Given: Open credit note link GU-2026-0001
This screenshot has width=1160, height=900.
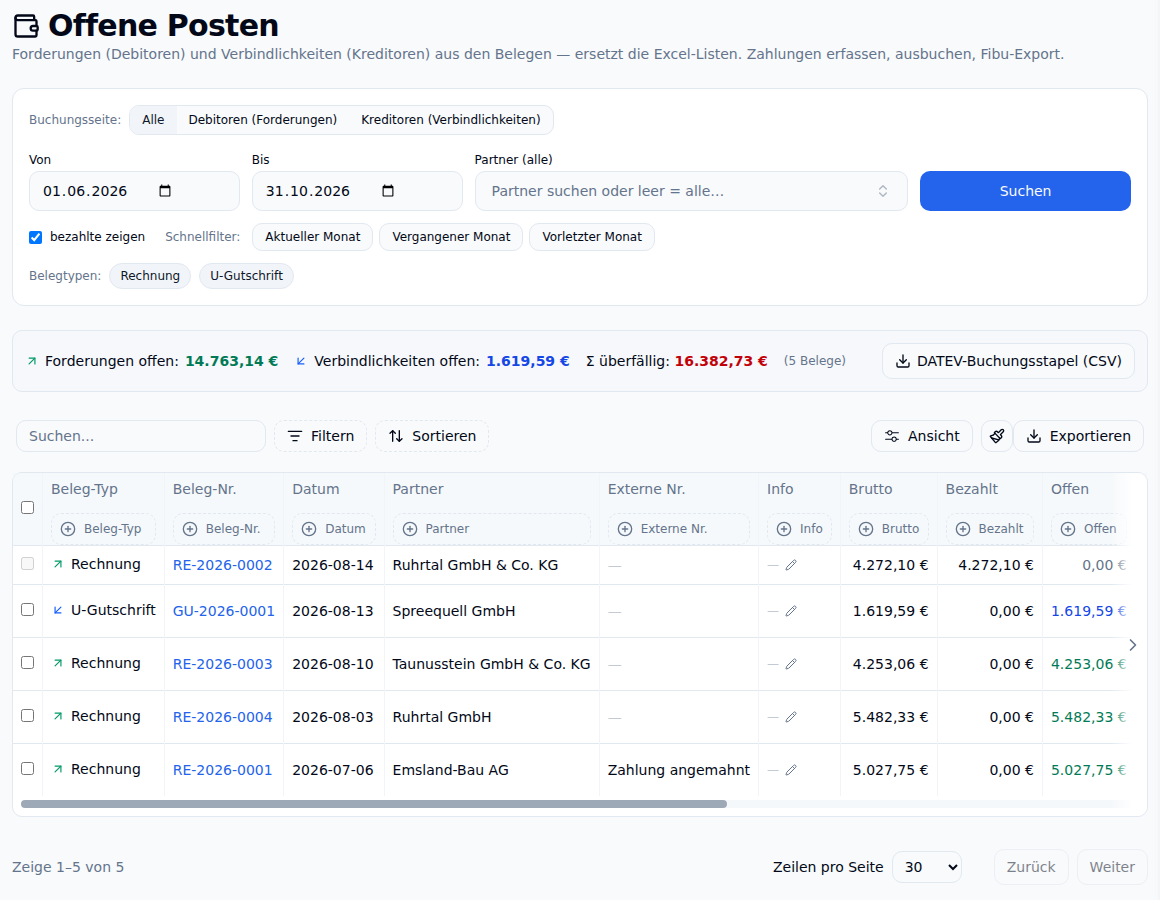Looking at the screenshot, I should click(x=223, y=611).
